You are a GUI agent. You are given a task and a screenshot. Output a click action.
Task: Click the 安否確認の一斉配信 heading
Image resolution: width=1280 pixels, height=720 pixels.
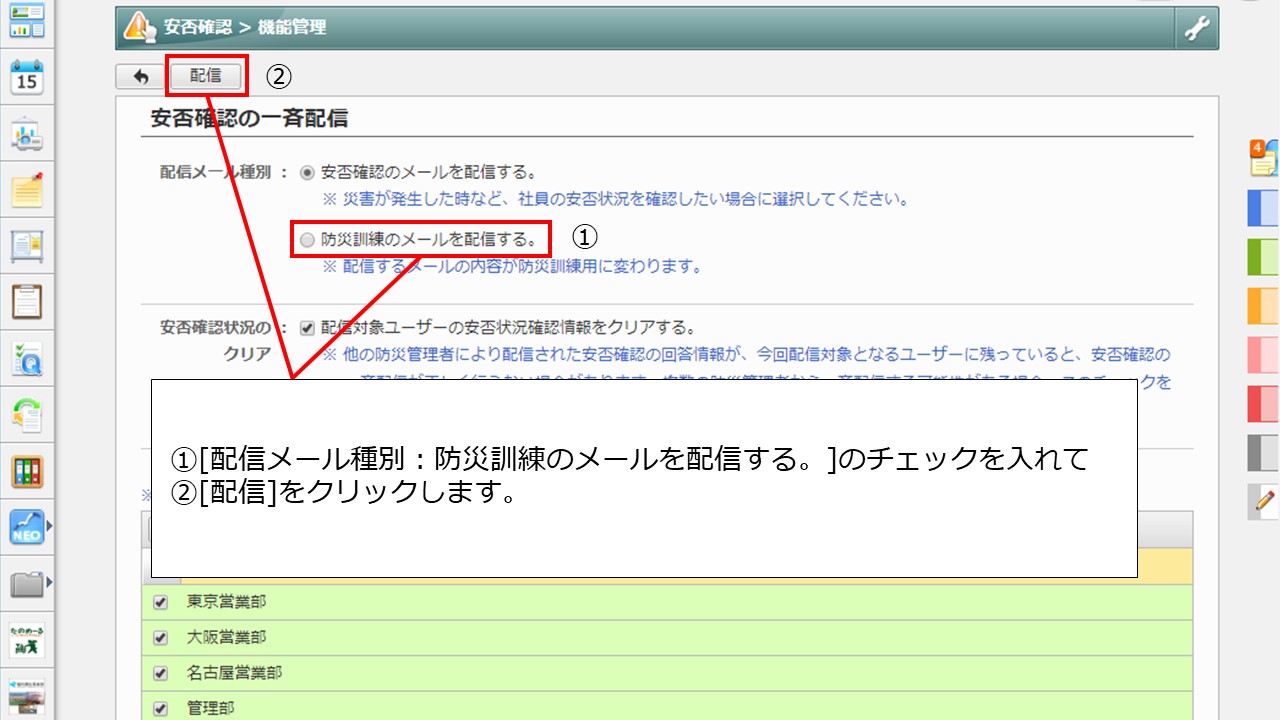pos(249,118)
